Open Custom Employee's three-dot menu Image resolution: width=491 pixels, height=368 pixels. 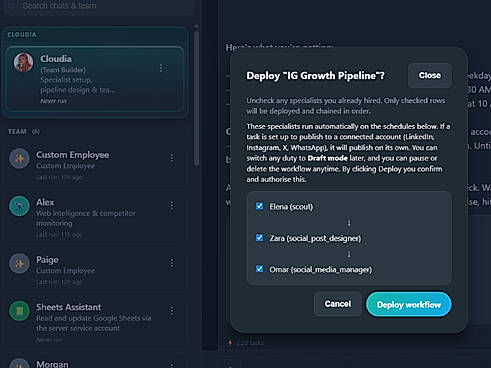pyautogui.click(x=172, y=158)
